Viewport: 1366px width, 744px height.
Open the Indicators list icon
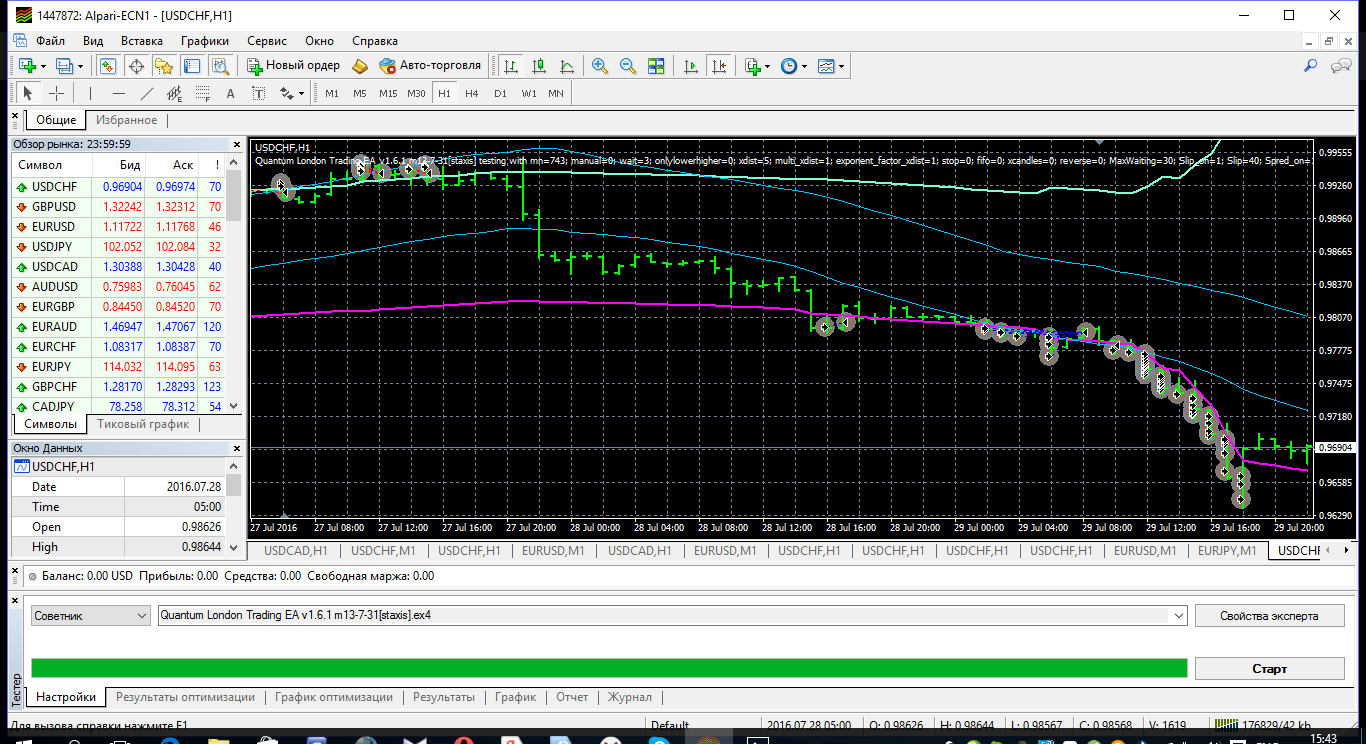(x=753, y=66)
